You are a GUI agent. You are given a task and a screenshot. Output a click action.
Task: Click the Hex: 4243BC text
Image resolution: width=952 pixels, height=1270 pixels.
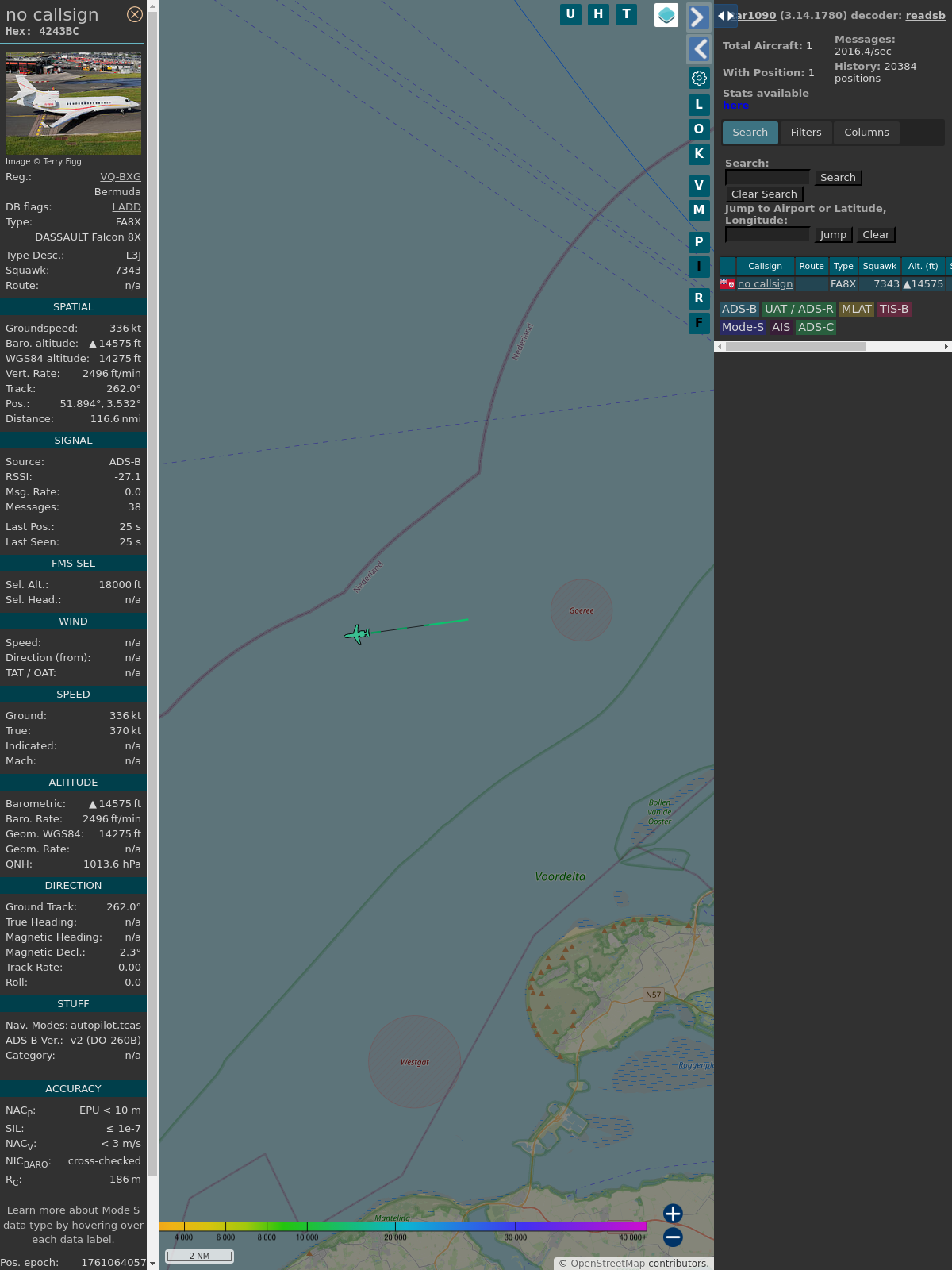[42, 32]
